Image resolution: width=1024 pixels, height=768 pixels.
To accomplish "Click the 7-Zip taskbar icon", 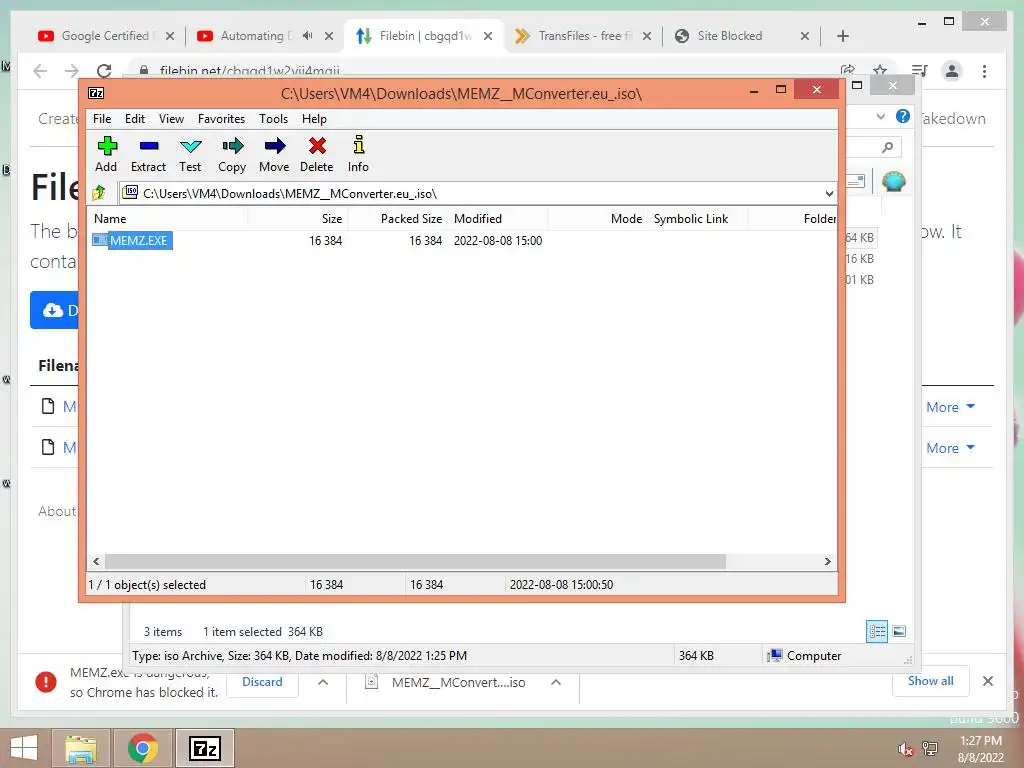I will [204, 748].
